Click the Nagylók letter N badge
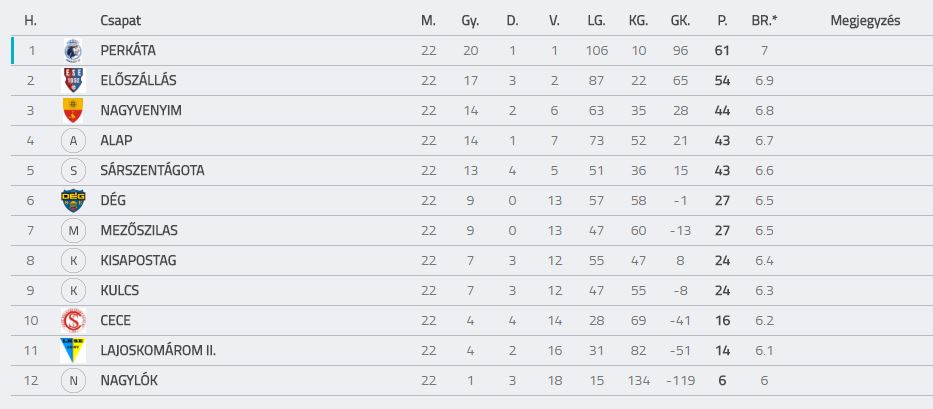 pos(73,380)
